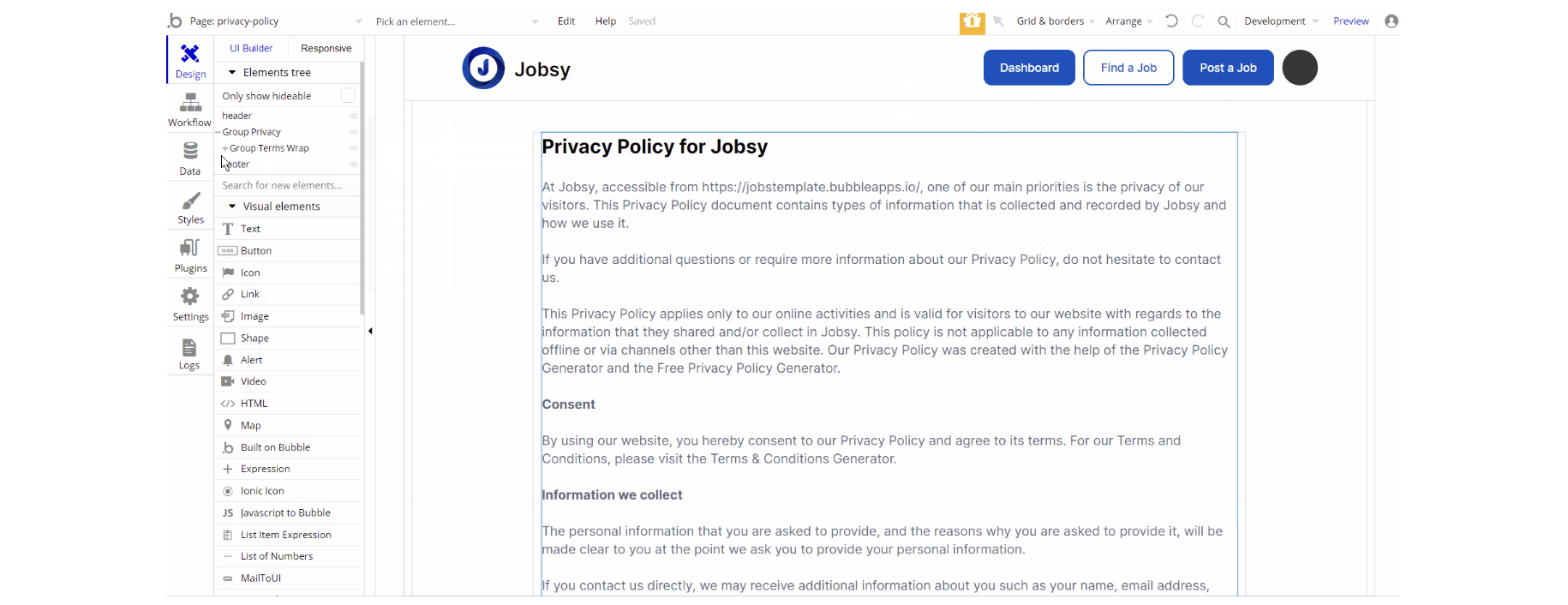The width and height of the screenshot is (1568, 605).
Task: Click the yellow gift box icon
Action: click(x=972, y=21)
